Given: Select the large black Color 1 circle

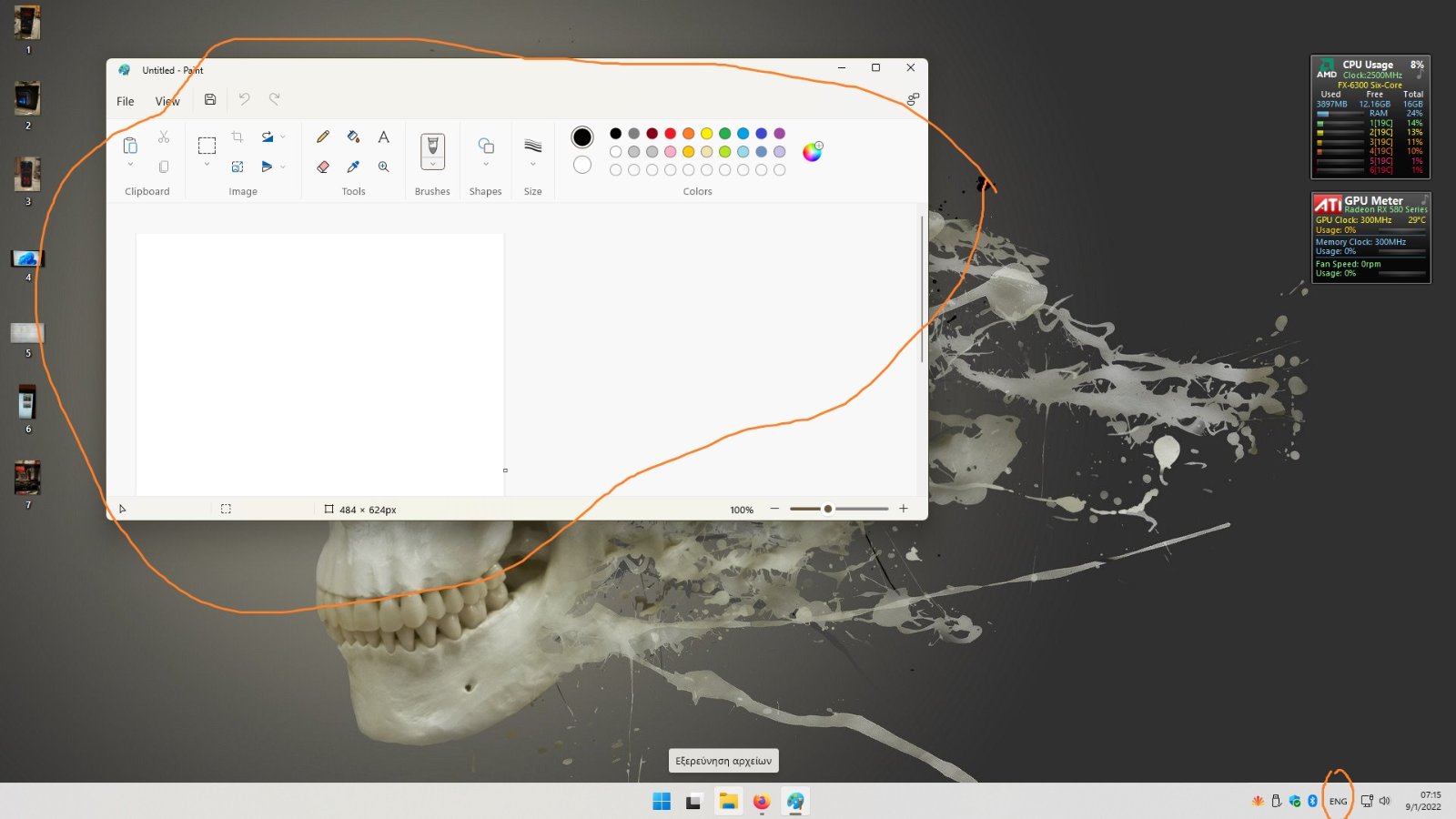Looking at the screenshot, I should coord(582,137).
